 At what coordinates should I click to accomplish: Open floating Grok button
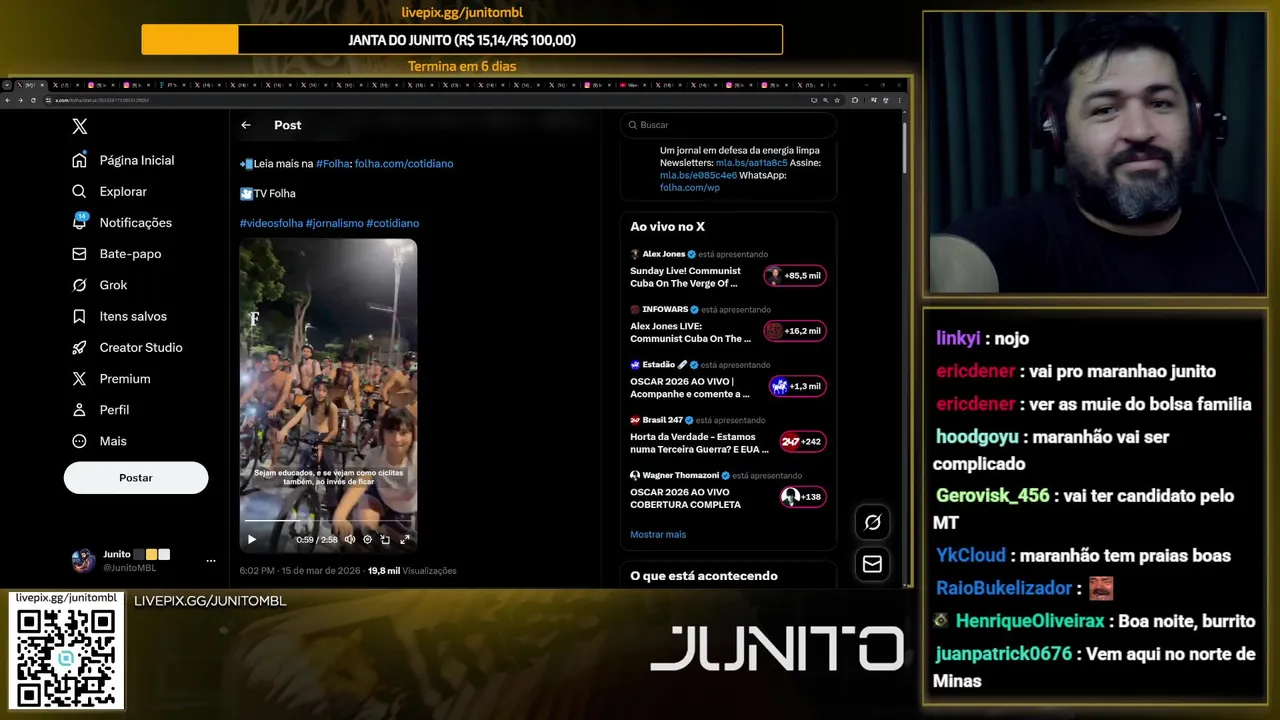872,522
